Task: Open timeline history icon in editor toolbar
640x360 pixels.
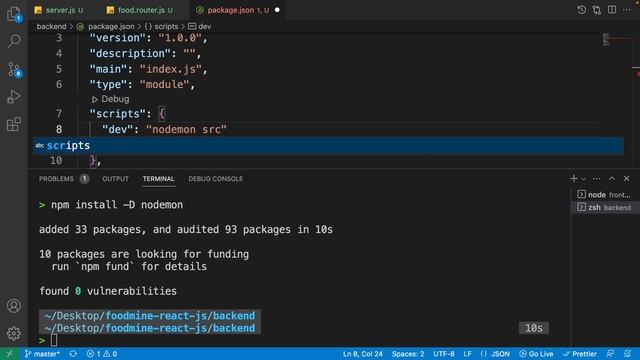Action: tap(581, 10)
